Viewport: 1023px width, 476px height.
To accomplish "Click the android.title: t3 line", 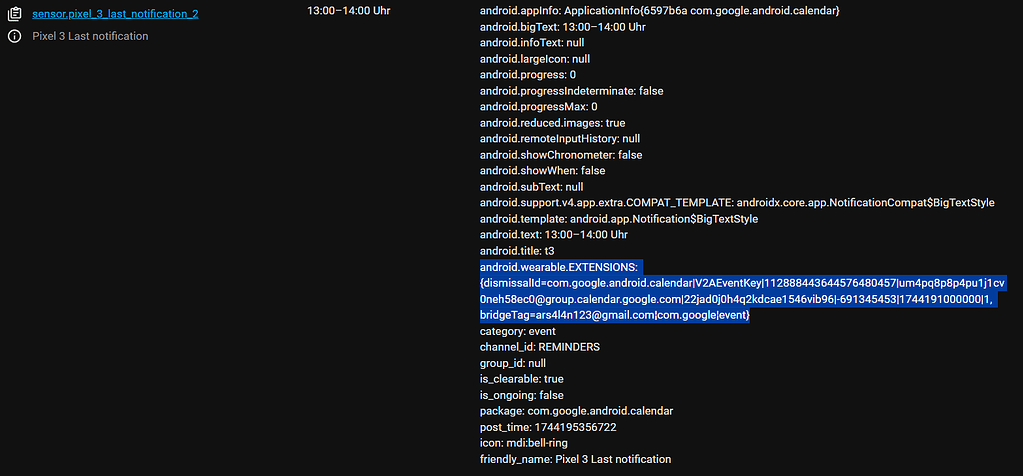I will [517, 251].
